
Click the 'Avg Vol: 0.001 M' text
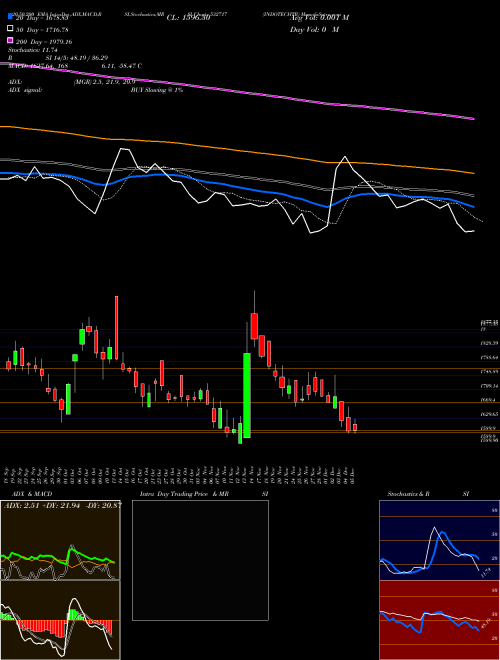click(319, 18)
